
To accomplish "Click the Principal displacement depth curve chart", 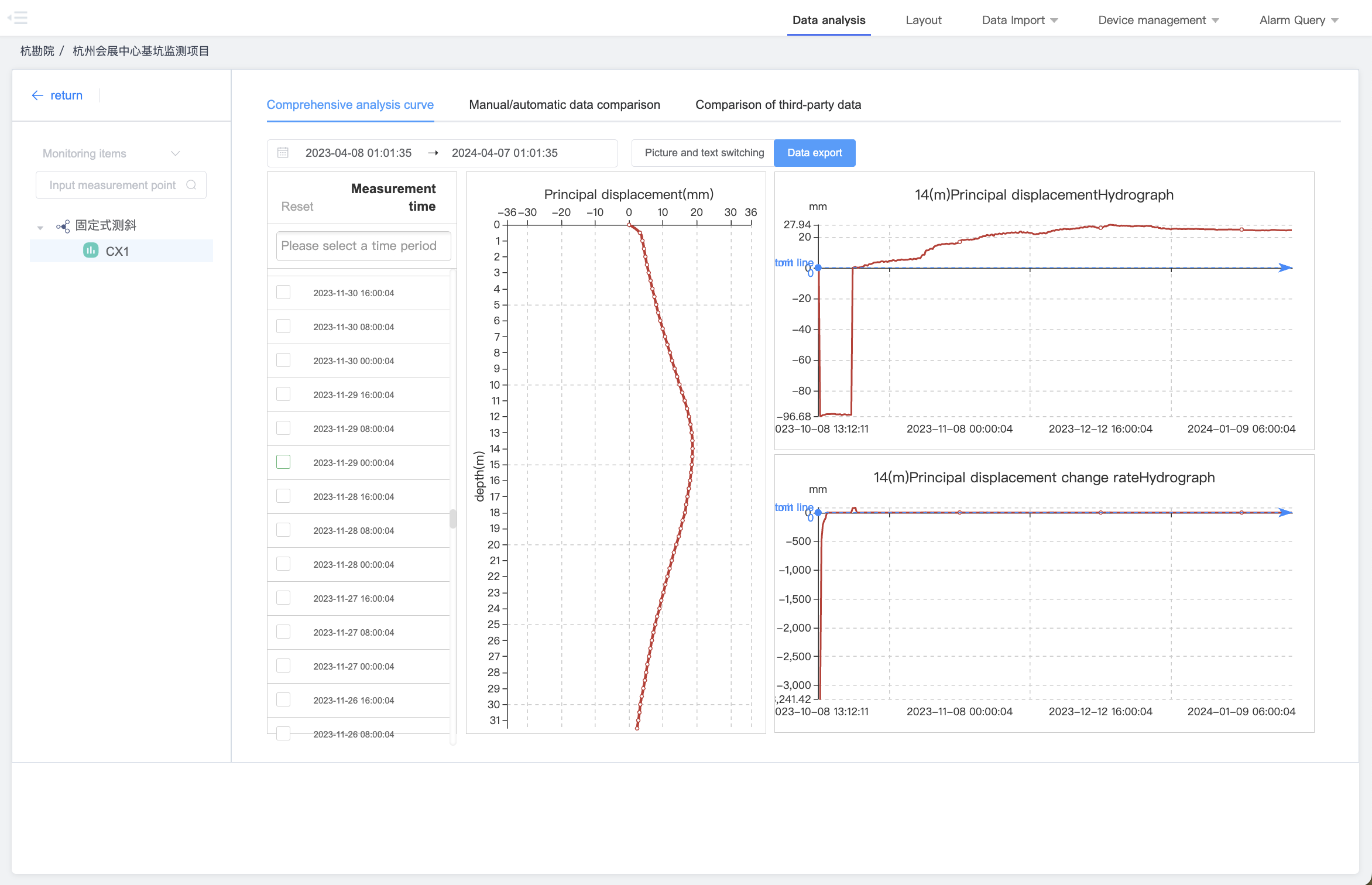I will point(616,452).
